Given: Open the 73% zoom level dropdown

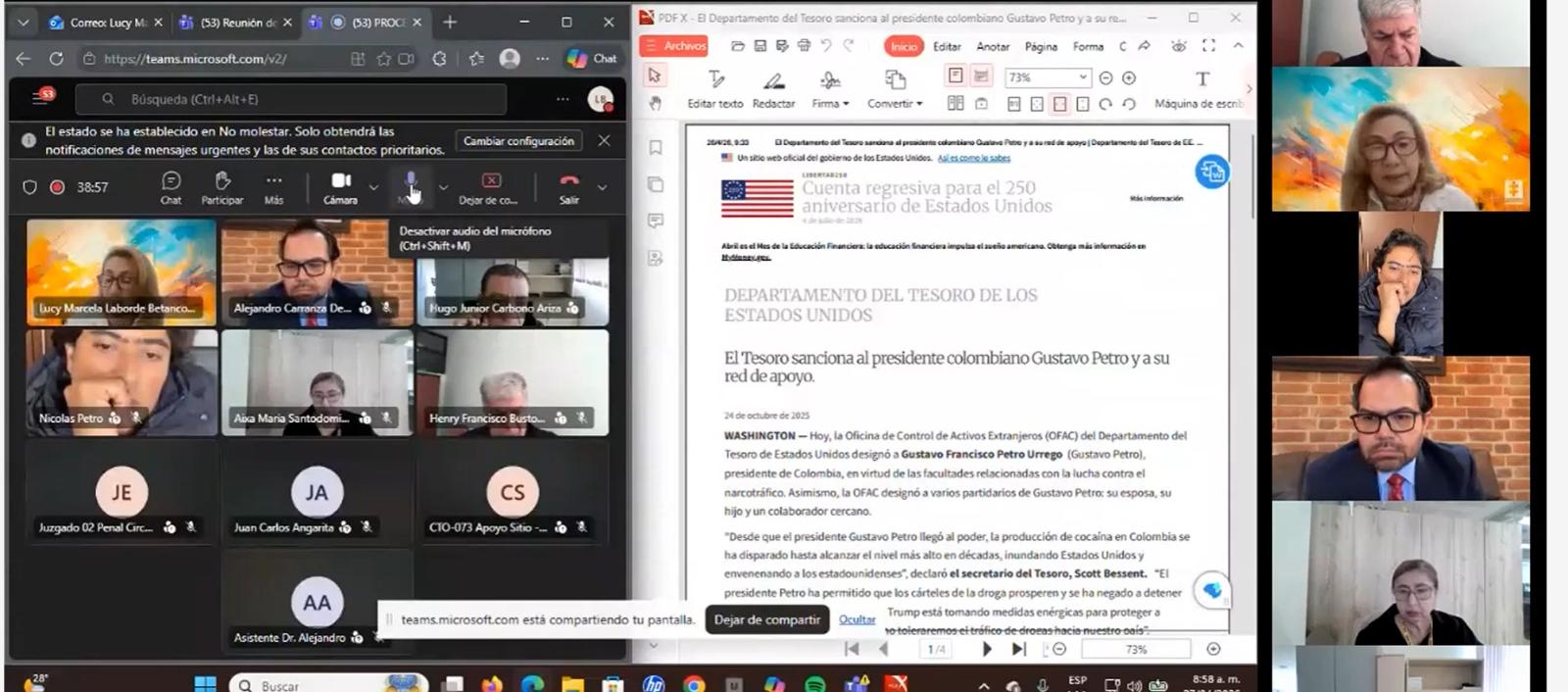Looking at the screenshot, I should 1082,77.
